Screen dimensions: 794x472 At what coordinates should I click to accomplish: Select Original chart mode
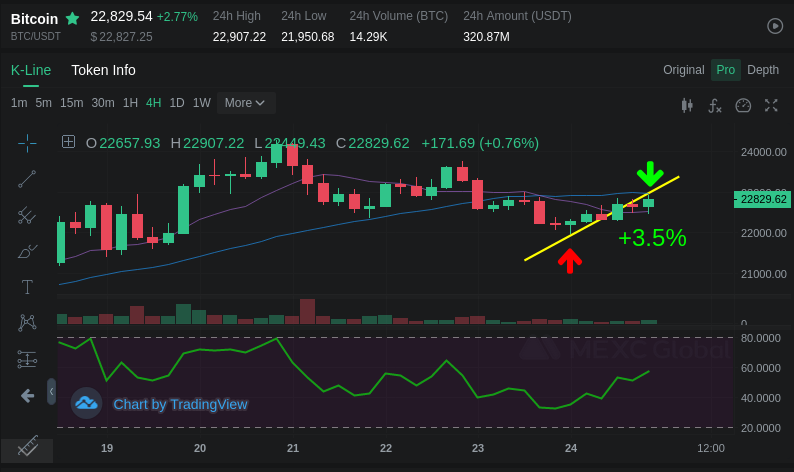click(x=684, y=70)
